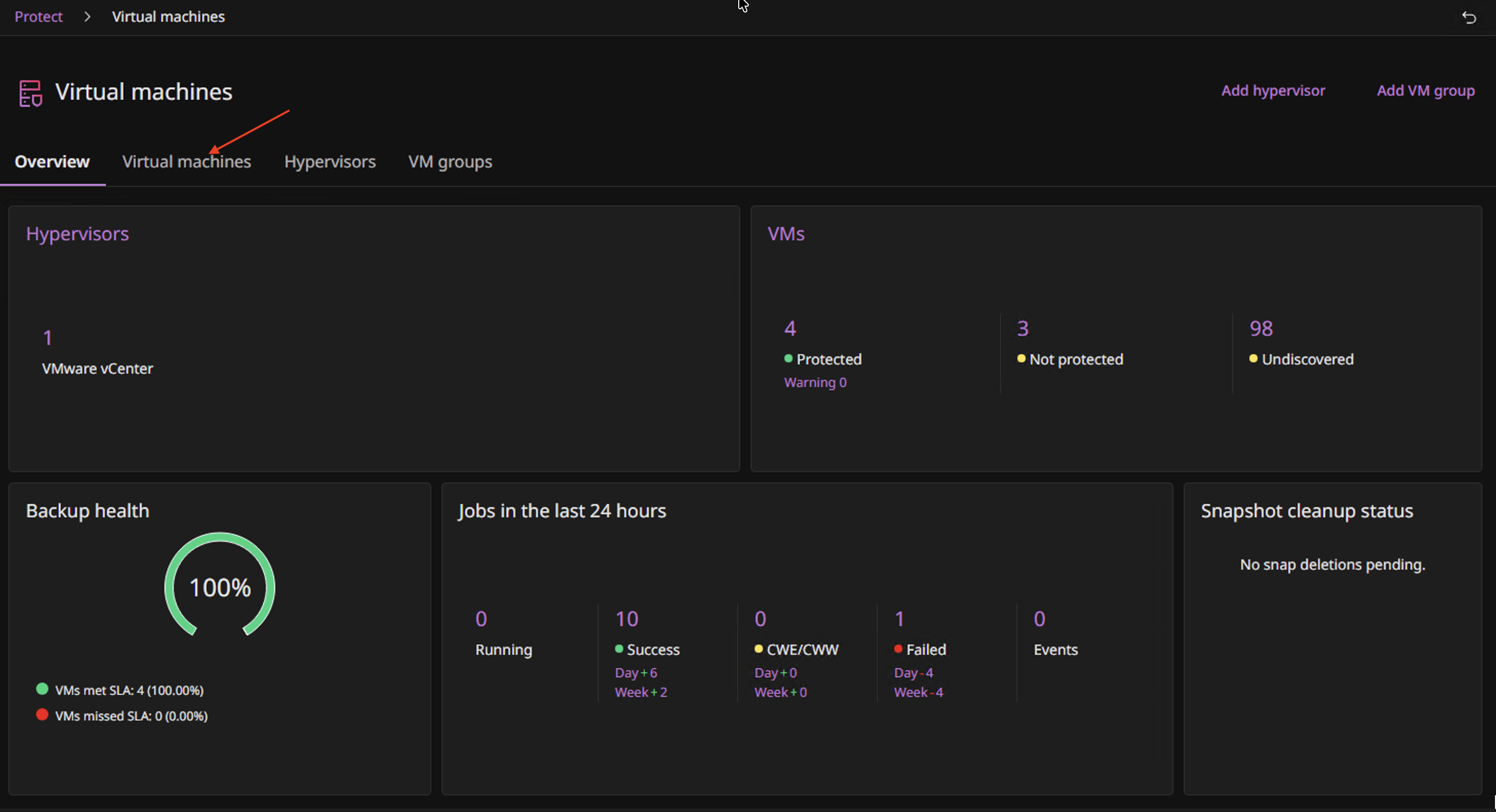Click the Failed jobs count 1
The height and width of the screenshot is (812, 1496).
point(899,618)
